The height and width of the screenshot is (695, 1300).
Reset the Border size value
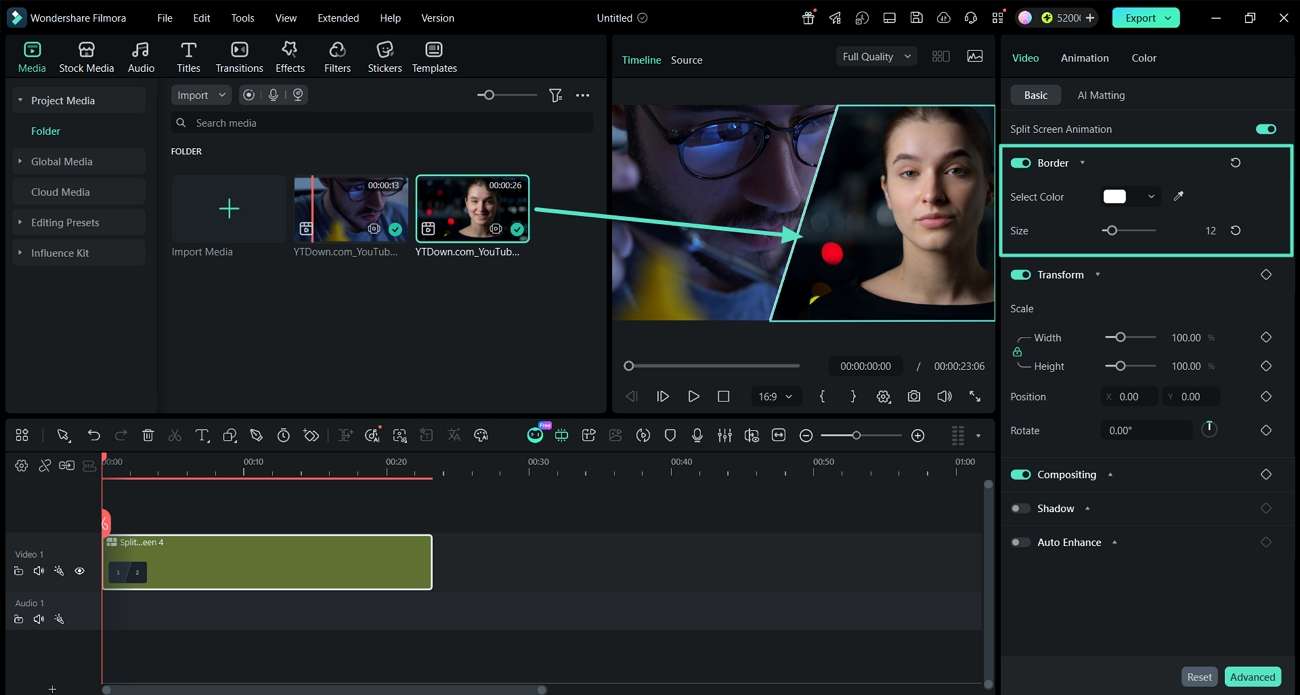click(x=1235, y=230)
